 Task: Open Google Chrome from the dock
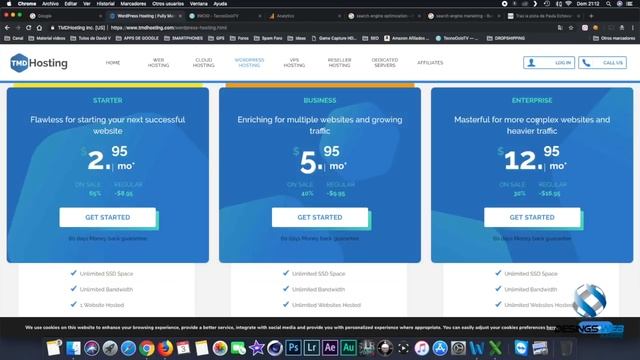coord(147,348)
